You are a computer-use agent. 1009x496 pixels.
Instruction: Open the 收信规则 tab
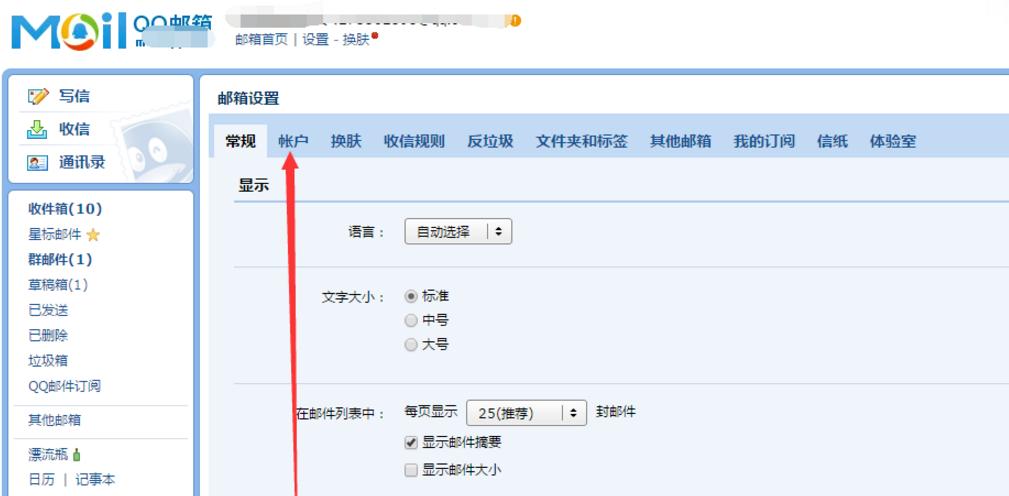414,142
